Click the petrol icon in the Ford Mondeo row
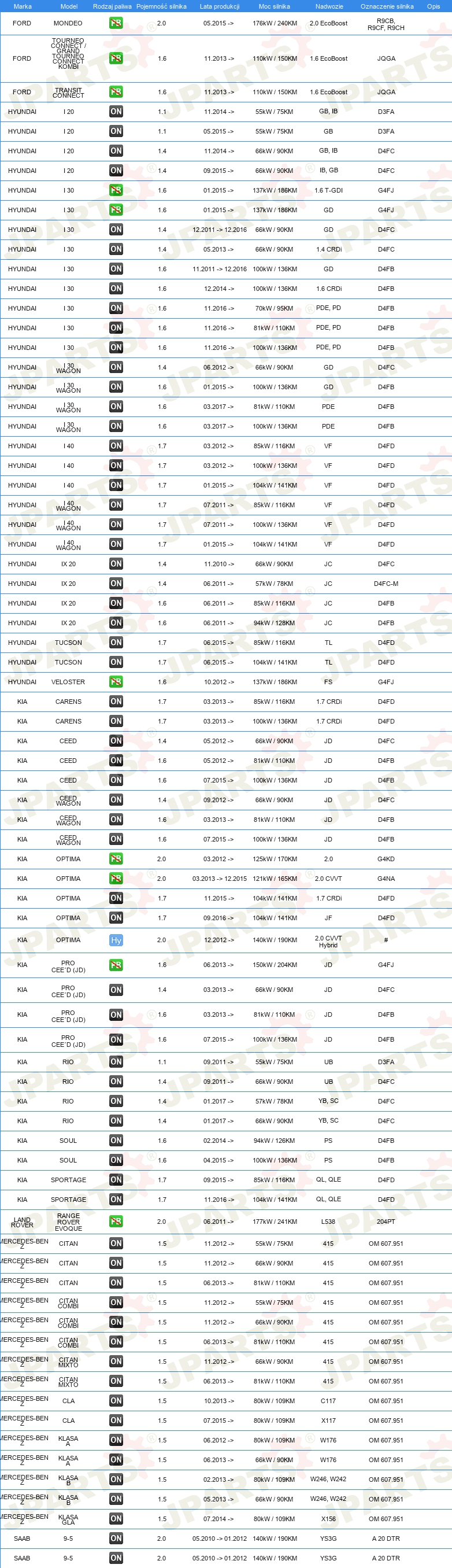The height and width of the screenshot is (1568, 452). [x=116, y=23]
